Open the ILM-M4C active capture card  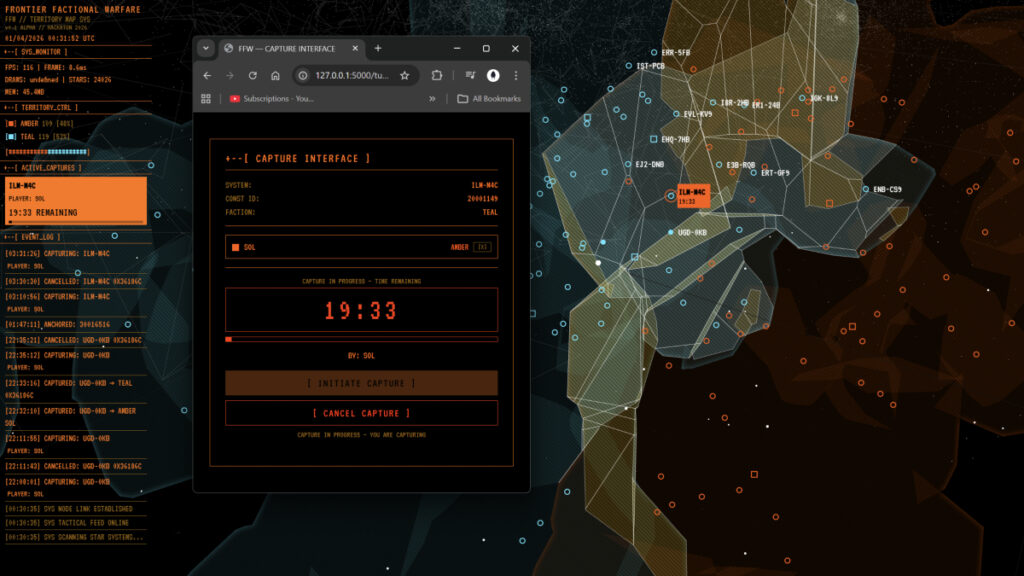tap(76, 200)
